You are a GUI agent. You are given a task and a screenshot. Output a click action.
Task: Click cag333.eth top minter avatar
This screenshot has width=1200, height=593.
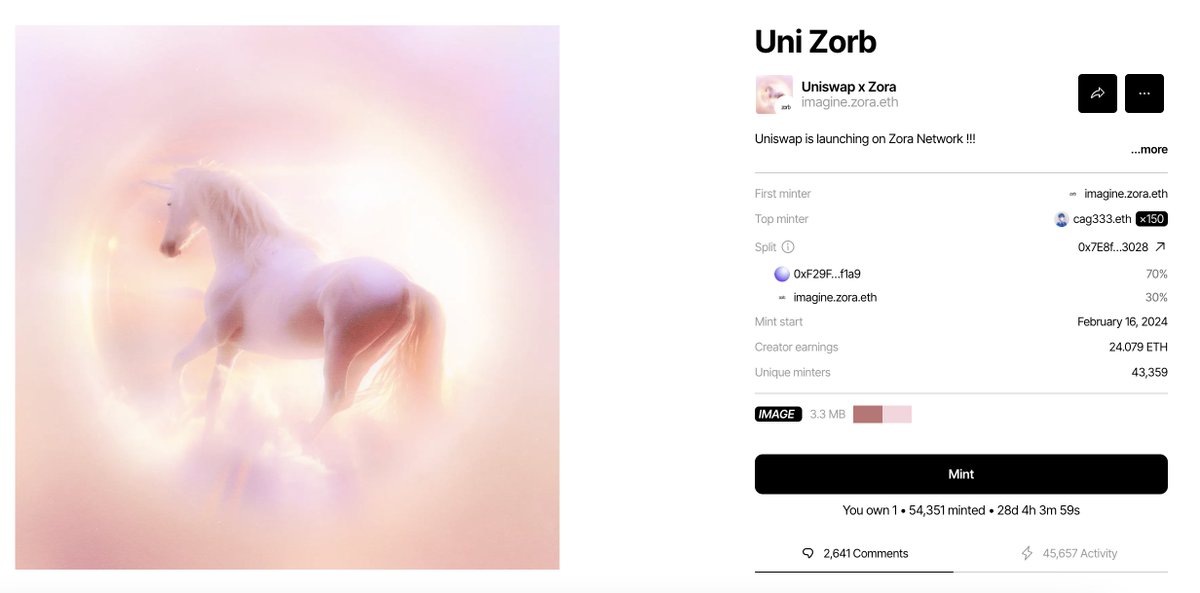(1062, 219)
